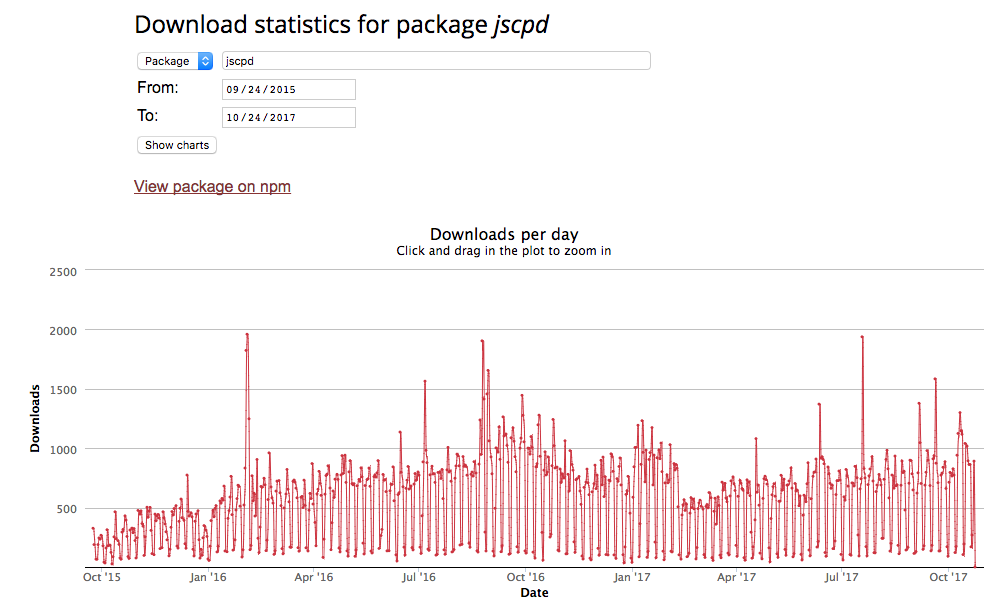The width and height of the screenshot is (1000, 608).
Task: Click the Downloads per day chart title
Action: click(x=504, y=234)
